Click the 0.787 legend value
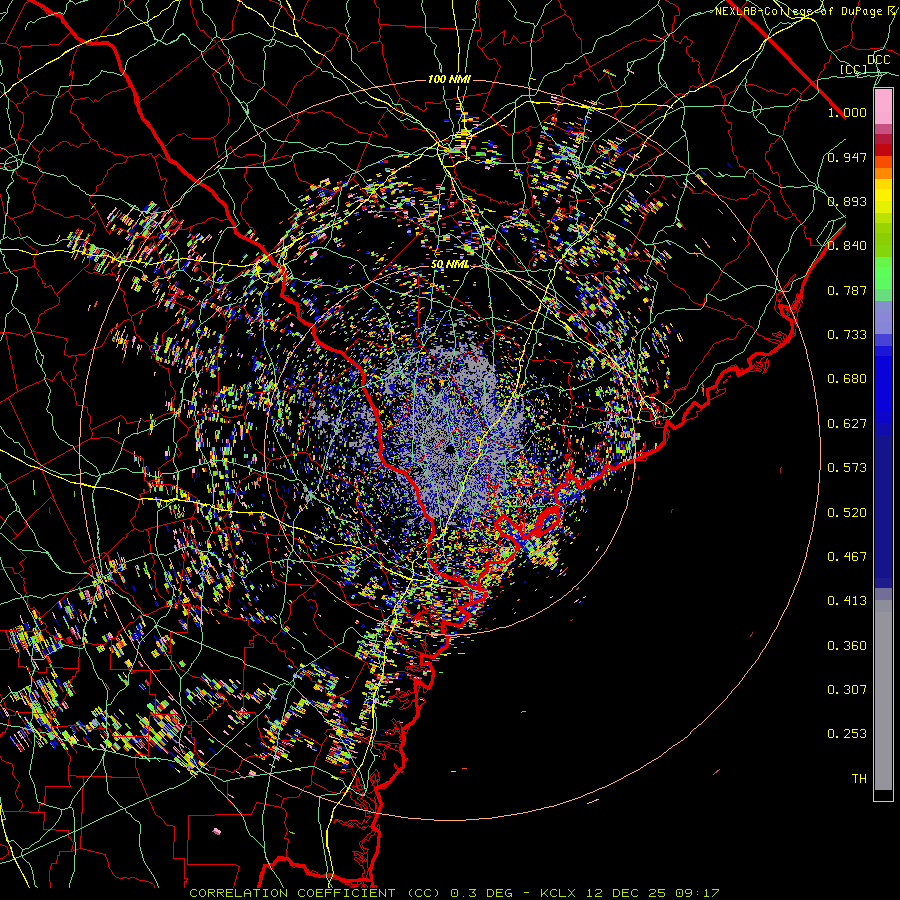Viewport: 900px width, 900px height. point(847,290)
